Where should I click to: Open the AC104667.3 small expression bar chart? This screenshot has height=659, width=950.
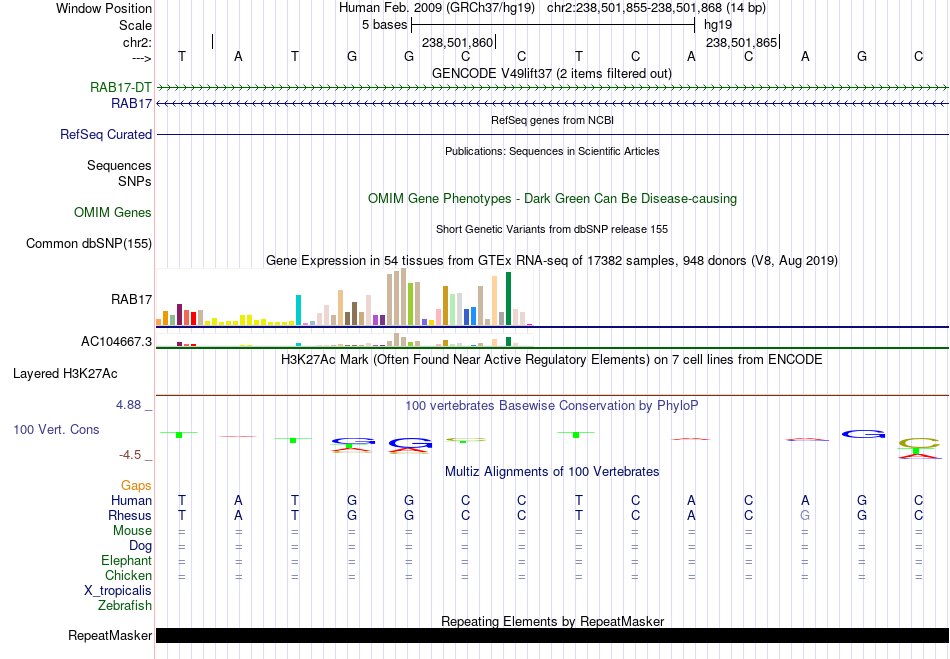344,340
